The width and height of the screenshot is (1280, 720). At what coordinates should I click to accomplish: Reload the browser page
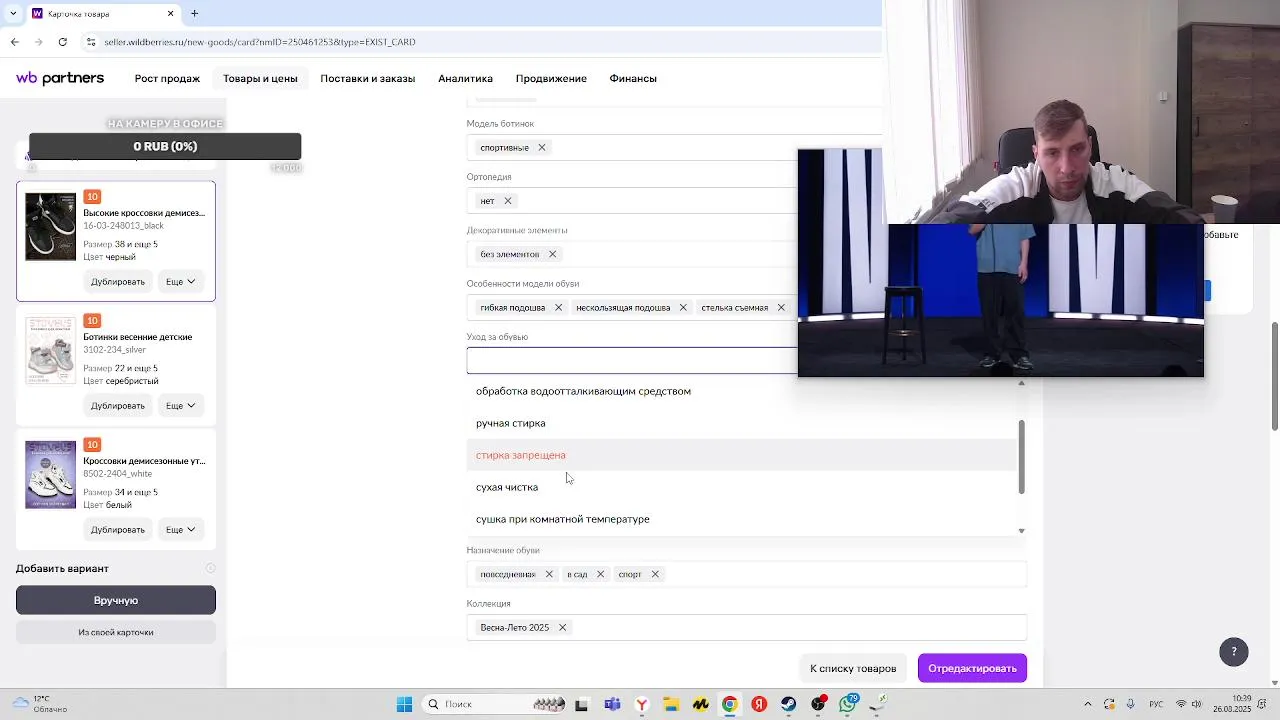63,42
